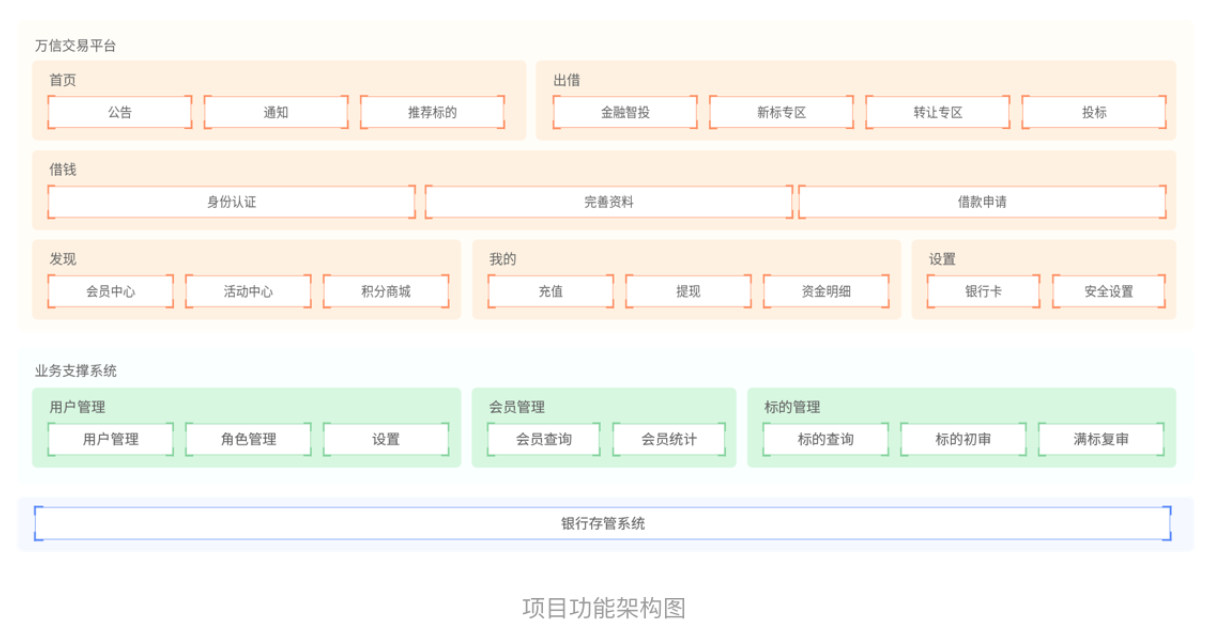This screenshot has height=635, width=1205.
Task: Open the 推荐标的 box
Action: coord(432,112)
